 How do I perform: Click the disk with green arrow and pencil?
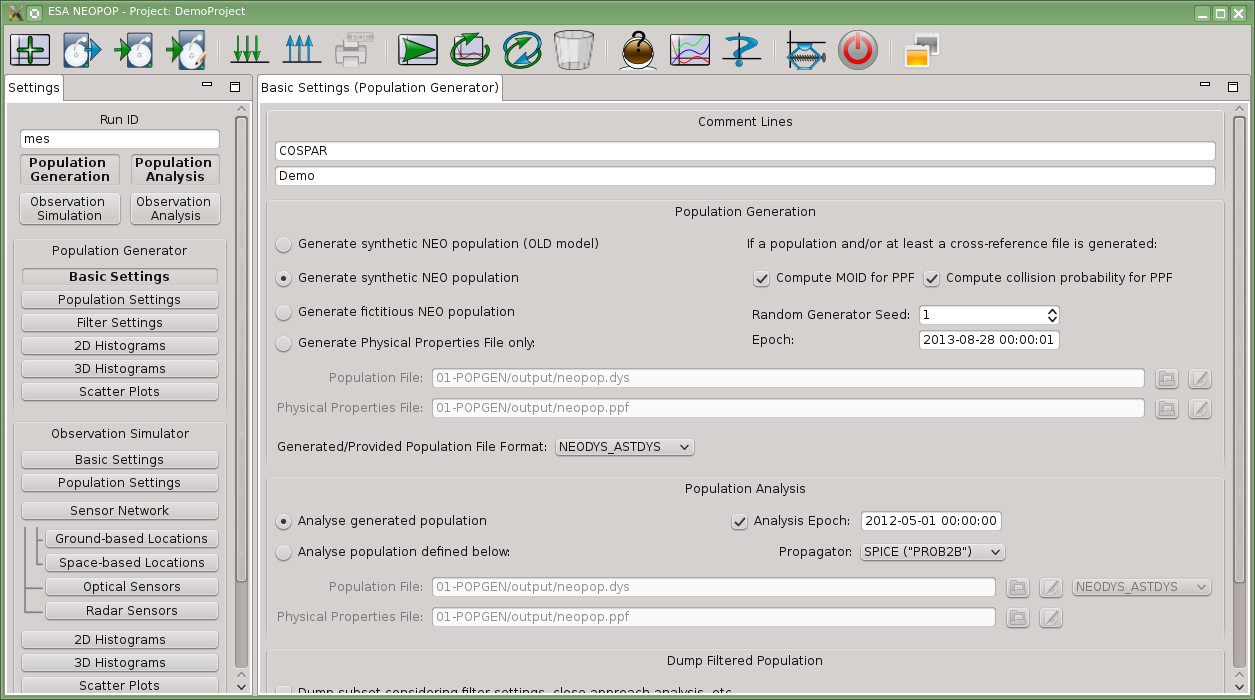(186, 49)
